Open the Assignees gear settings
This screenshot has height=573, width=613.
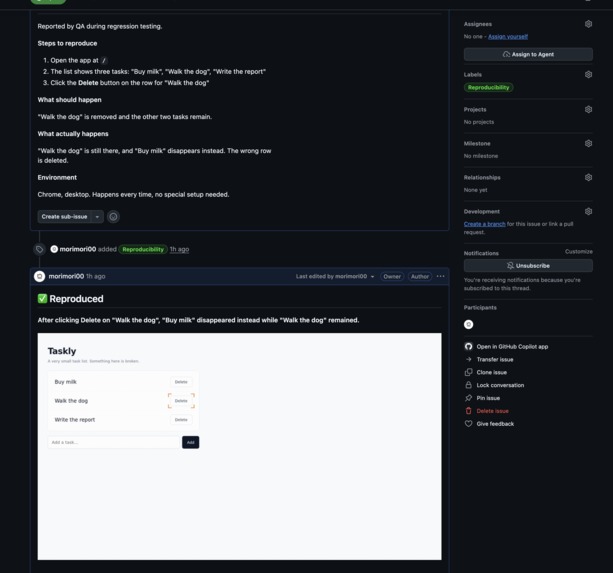point(588,24)
